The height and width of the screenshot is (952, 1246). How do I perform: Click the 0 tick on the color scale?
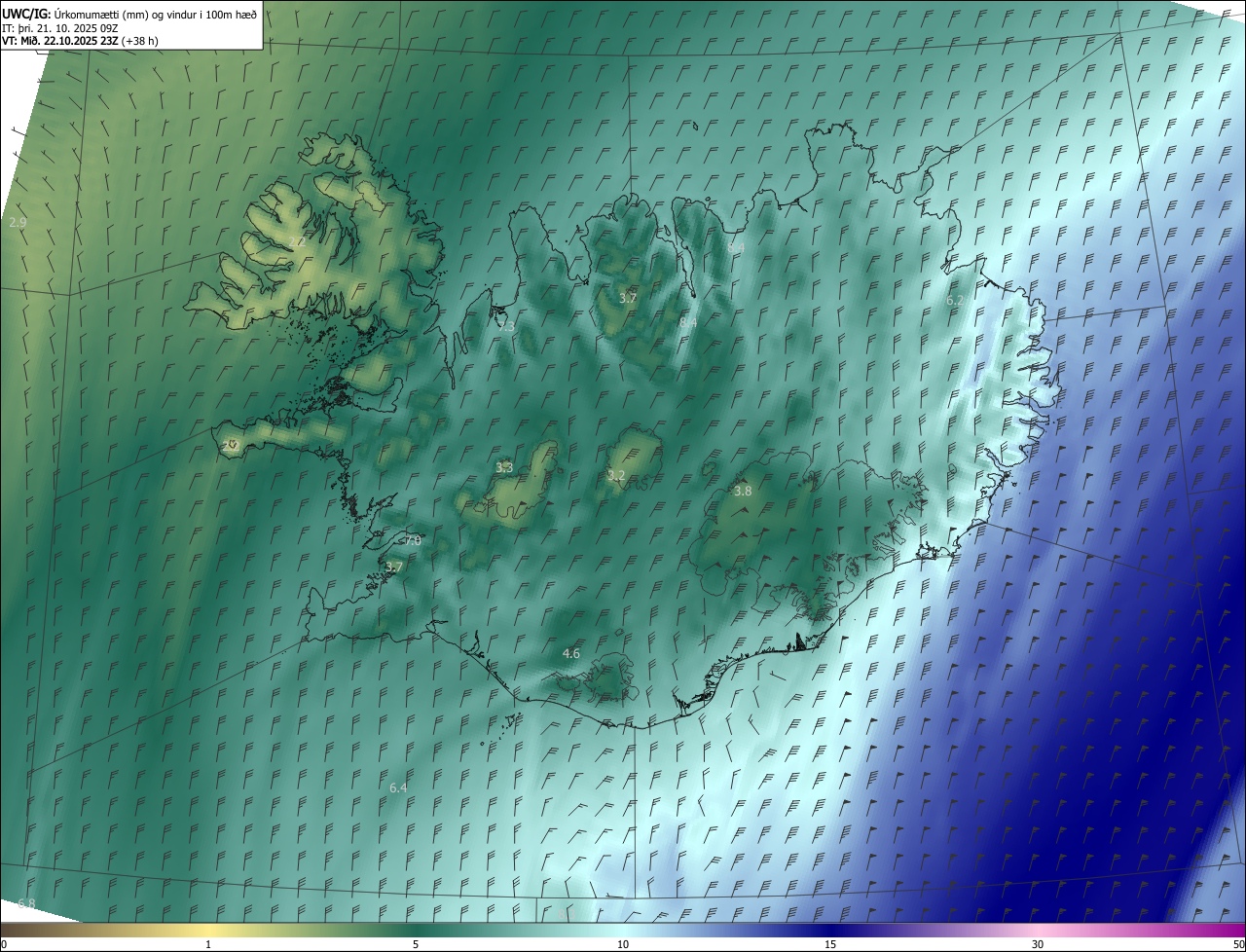pos(4,944)
